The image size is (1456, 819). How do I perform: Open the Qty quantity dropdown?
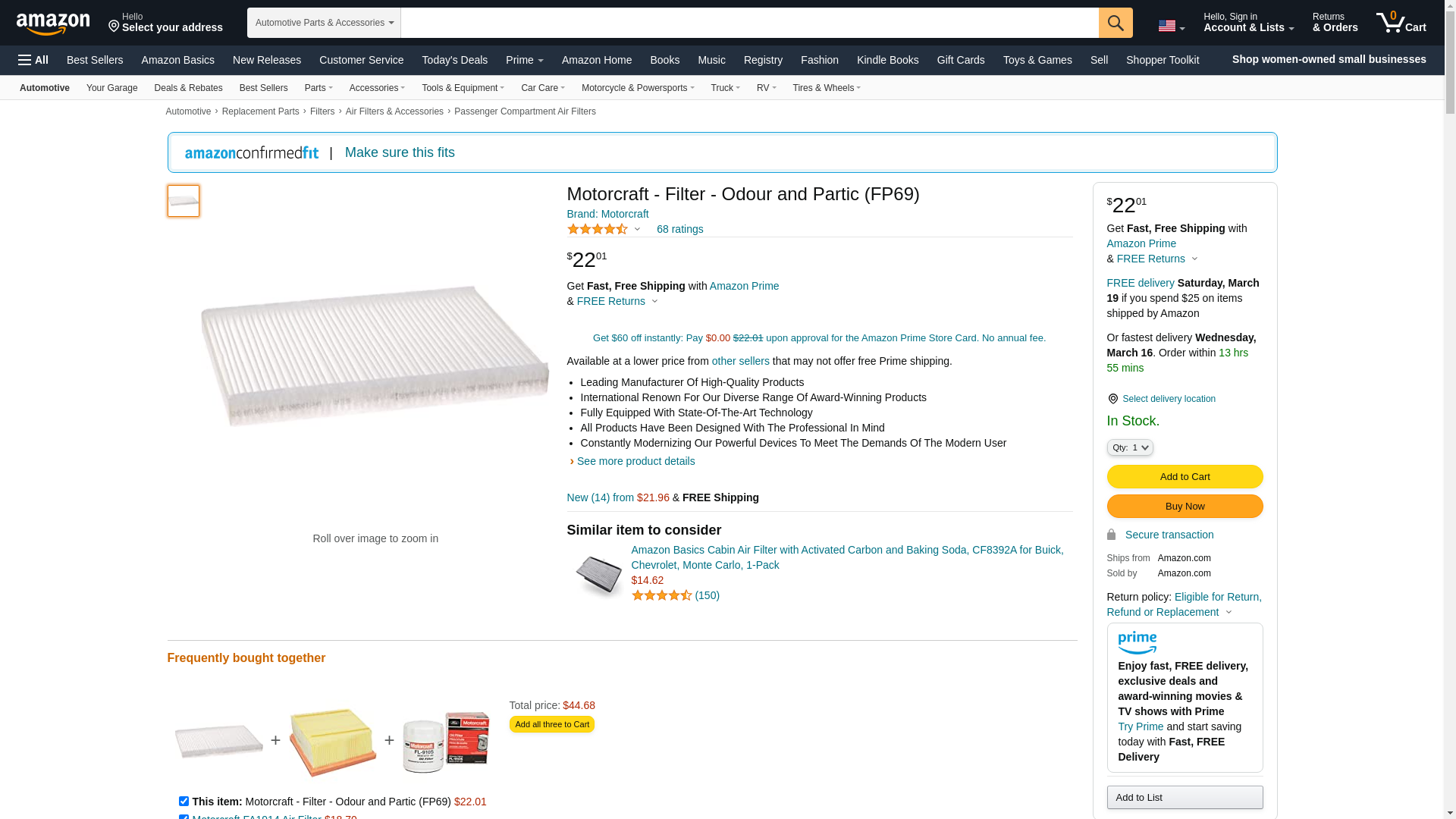[1129, 447]
